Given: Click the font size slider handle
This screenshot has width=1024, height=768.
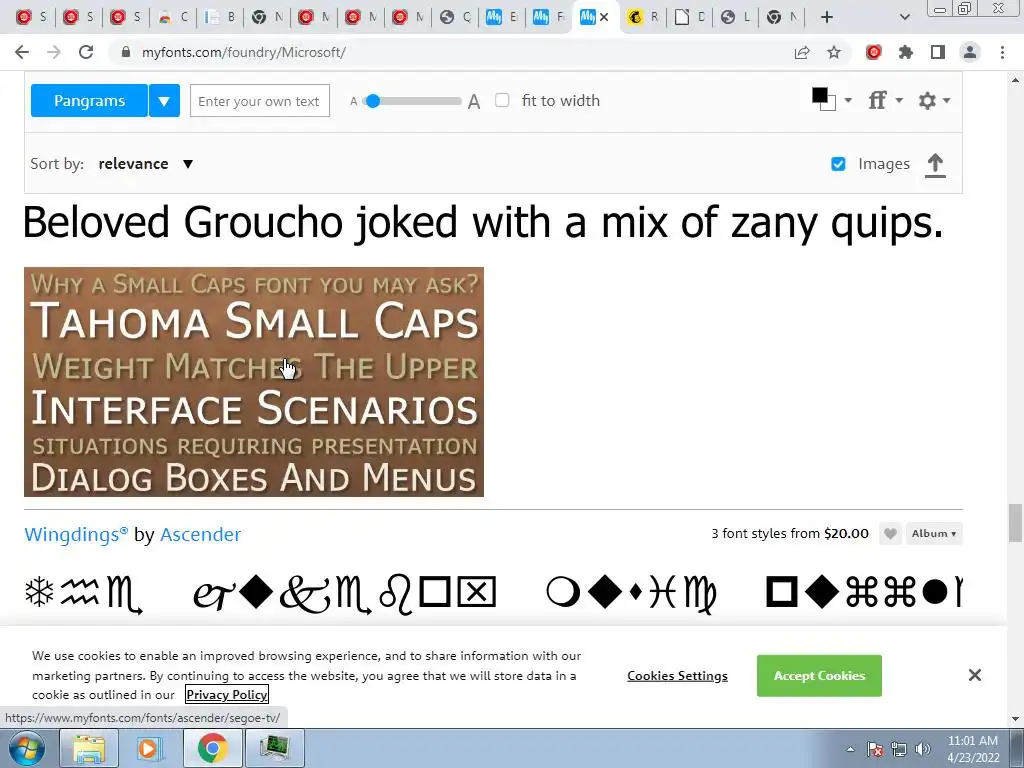Looking at the screenshot, I should click(372, 101).
